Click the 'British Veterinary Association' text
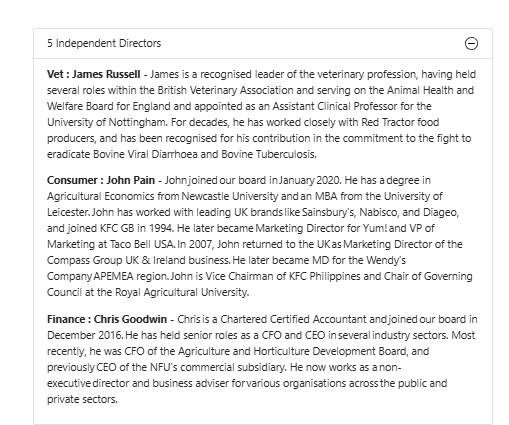This screenshot has height=425, width=509. 225,90
